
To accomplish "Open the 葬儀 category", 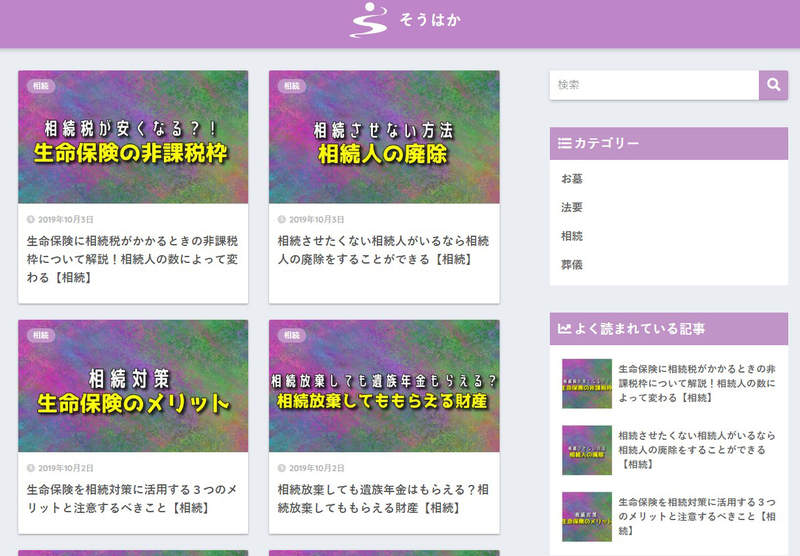I will [572, 265].
